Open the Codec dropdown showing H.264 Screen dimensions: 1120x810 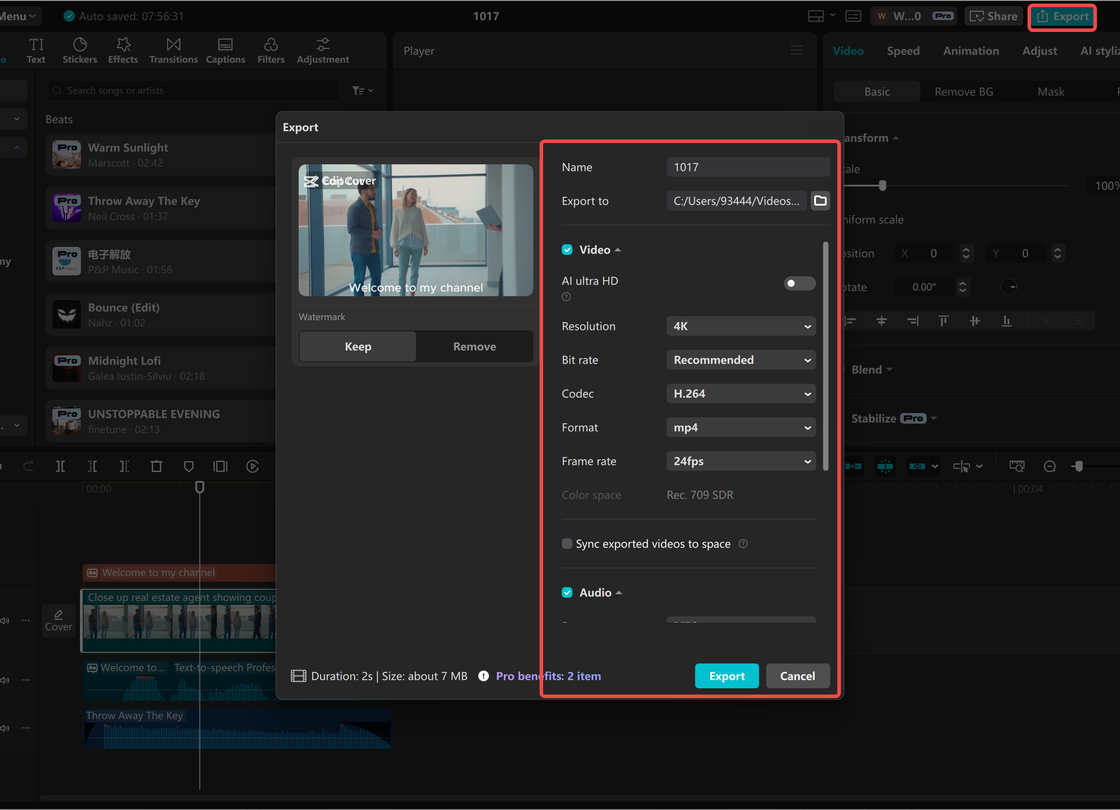tap(740, 394)
